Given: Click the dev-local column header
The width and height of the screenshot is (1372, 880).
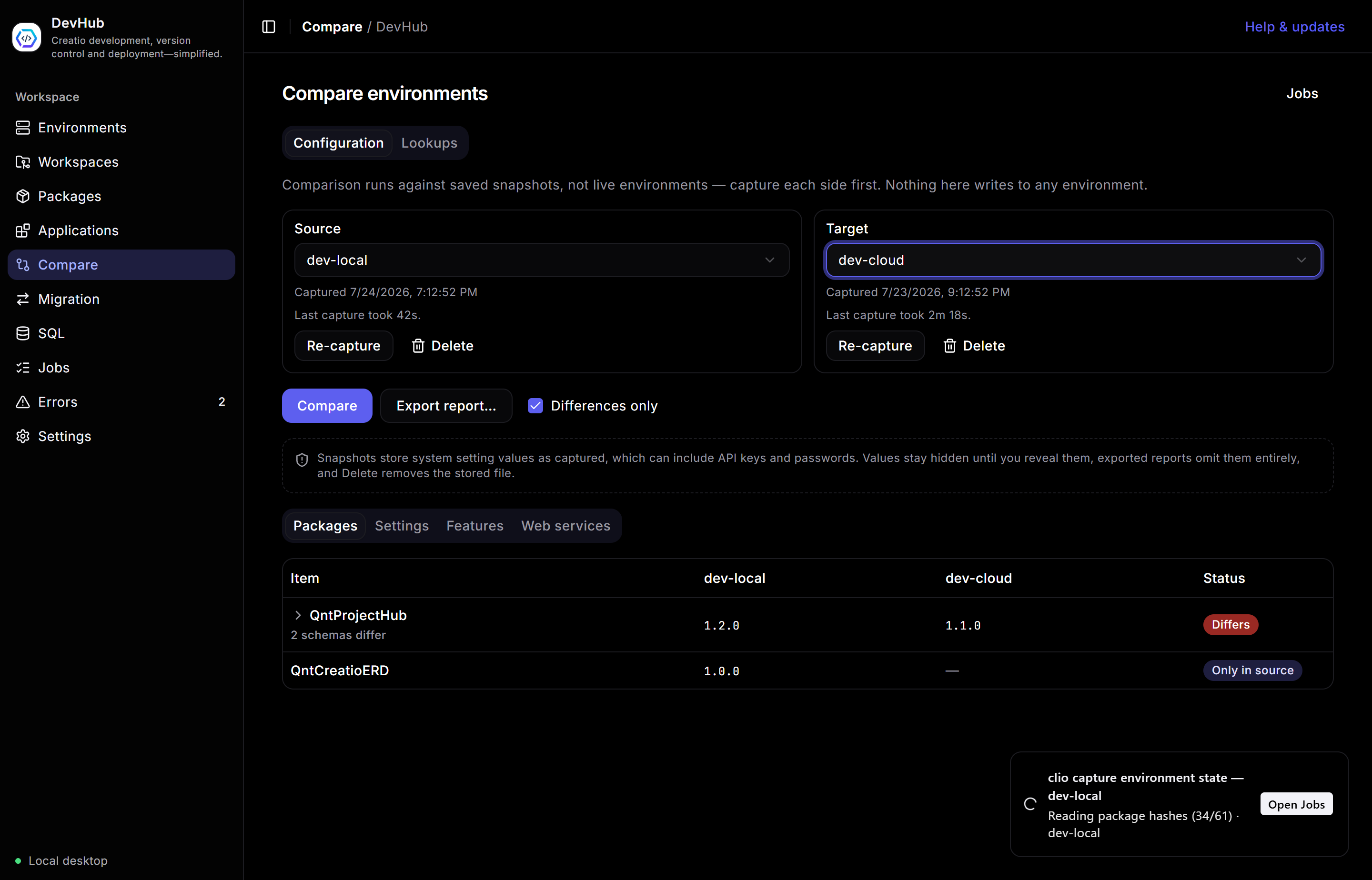Looking at the screenshot, I should click(x=734, y=578).
